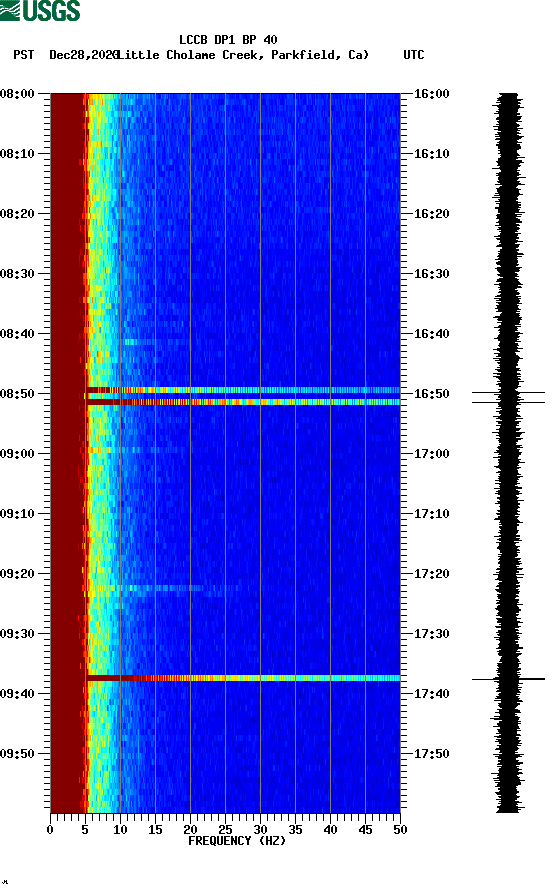
Task: Click the 'FREQUENCY (HZ)' axis label
Action: [237, 841]
